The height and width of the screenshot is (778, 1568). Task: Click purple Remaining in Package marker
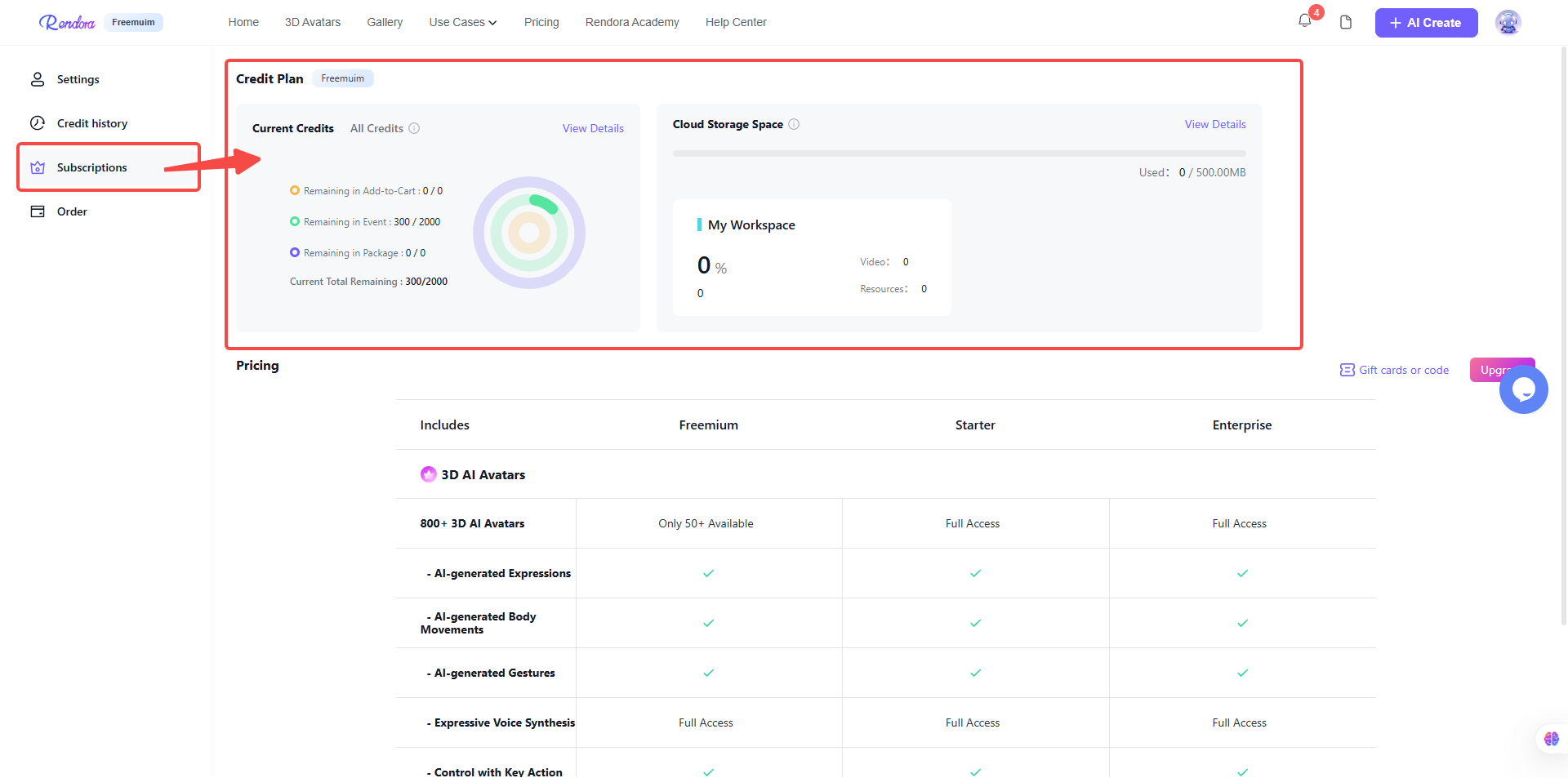[295, 252]
